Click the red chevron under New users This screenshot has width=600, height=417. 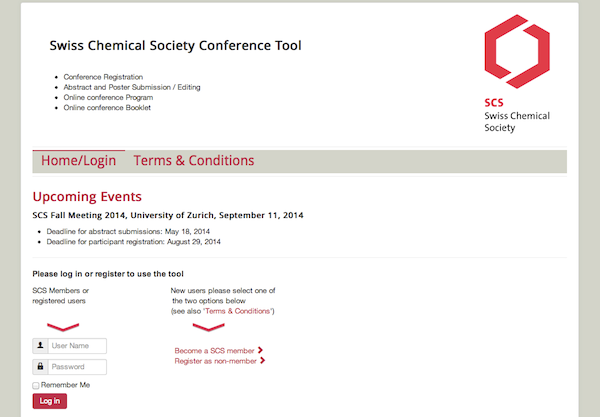coord(209,327)
